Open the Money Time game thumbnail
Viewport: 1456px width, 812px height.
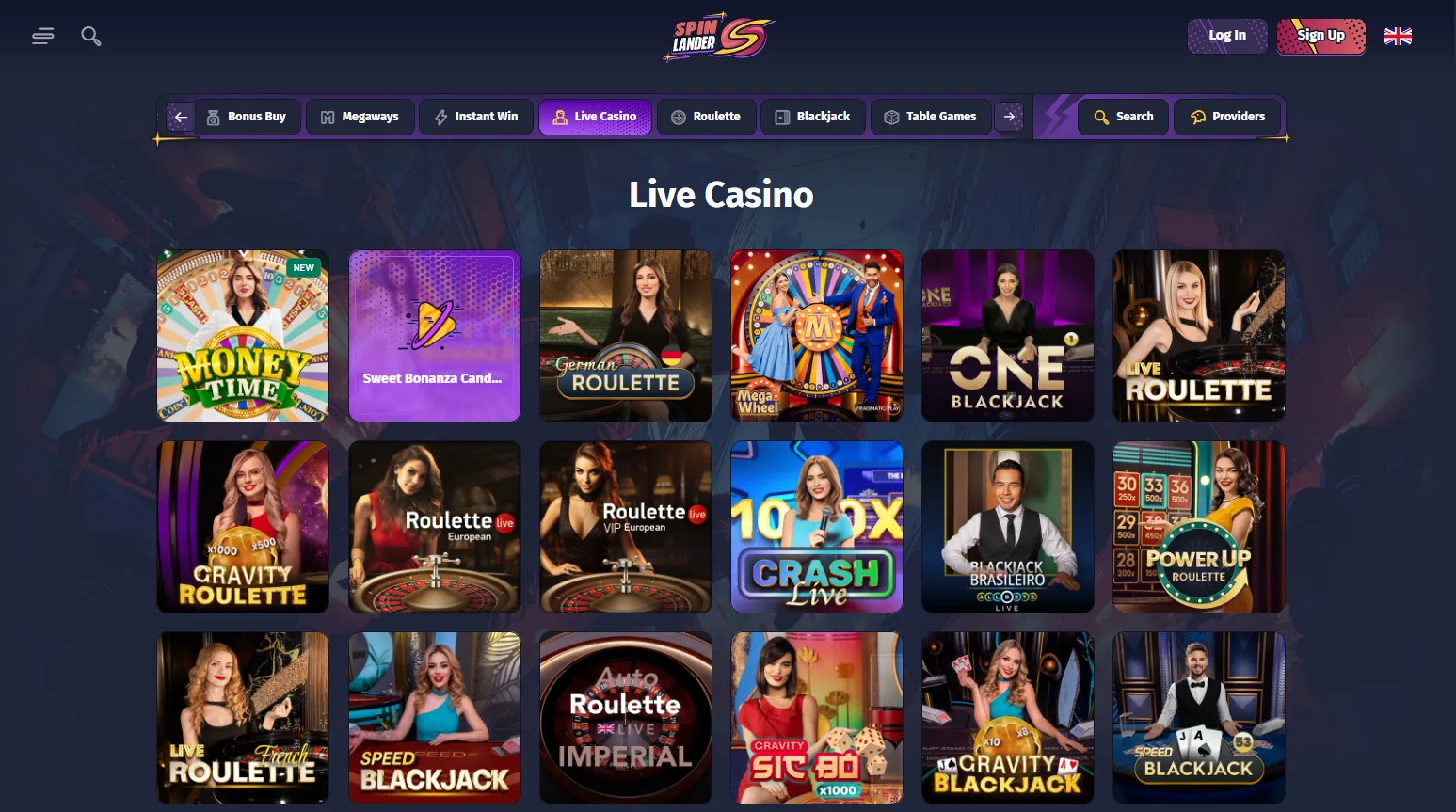coord(243,336)
